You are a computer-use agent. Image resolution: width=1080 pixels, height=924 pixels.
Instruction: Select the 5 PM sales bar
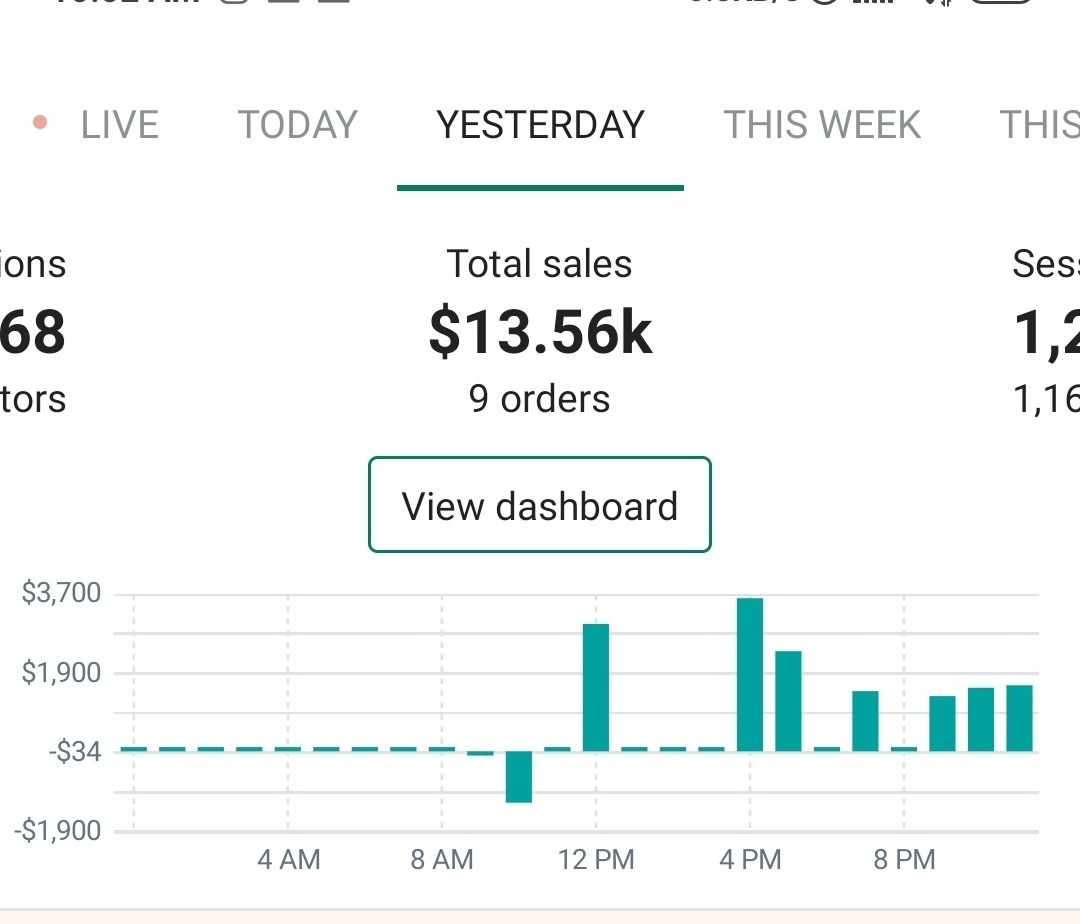(x=788, y=700)
